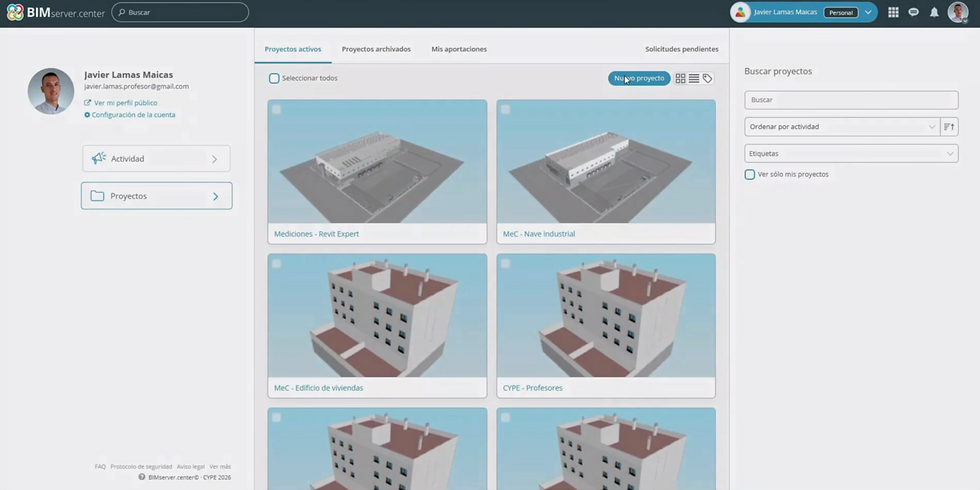This screenshot has width=980, height=490.
Task: Click the tags view icon
Action: 708,79
